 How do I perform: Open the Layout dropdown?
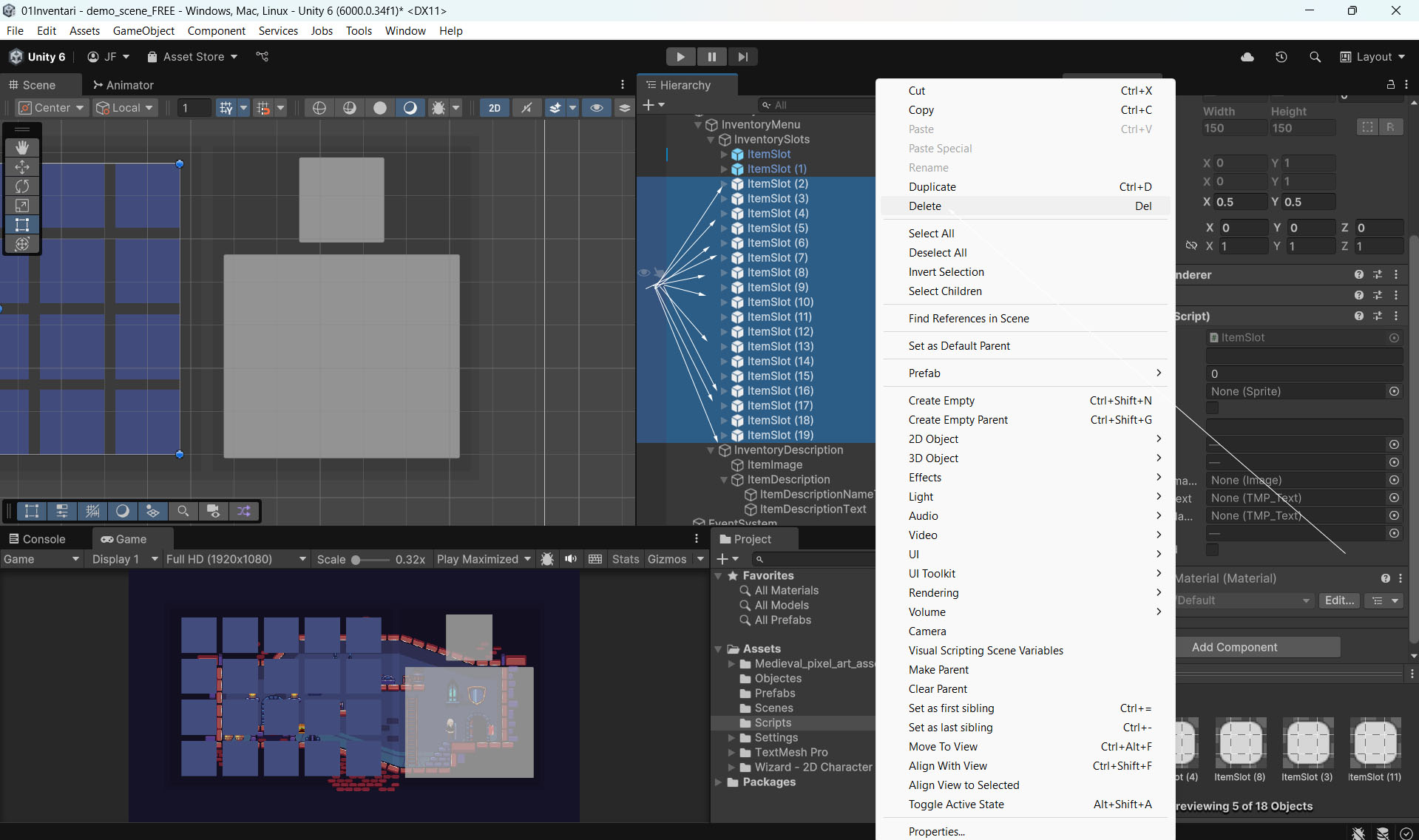1373,57
